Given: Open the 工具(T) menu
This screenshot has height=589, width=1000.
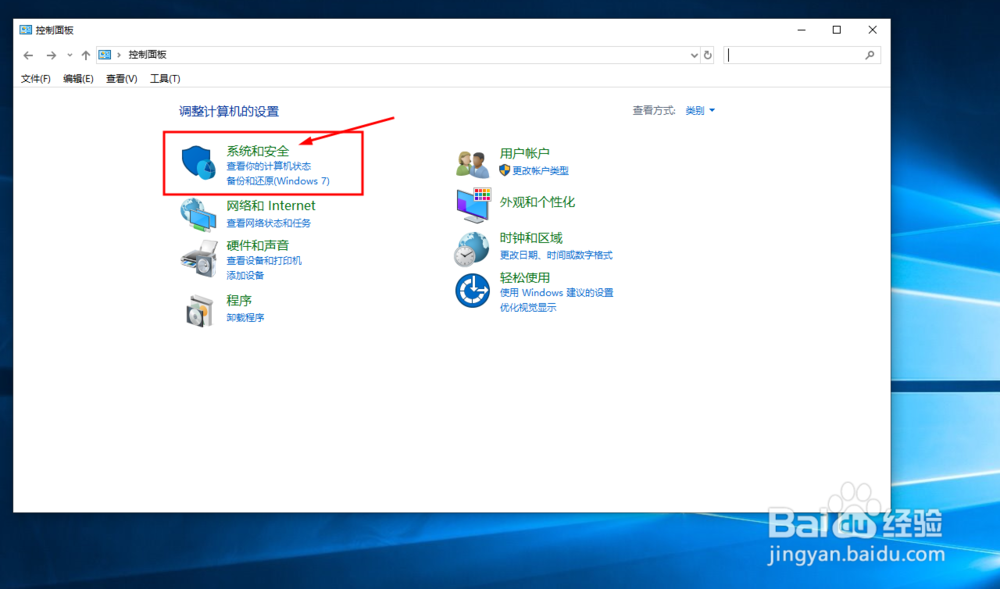Looking at the screenshot, I should [165, 78].
